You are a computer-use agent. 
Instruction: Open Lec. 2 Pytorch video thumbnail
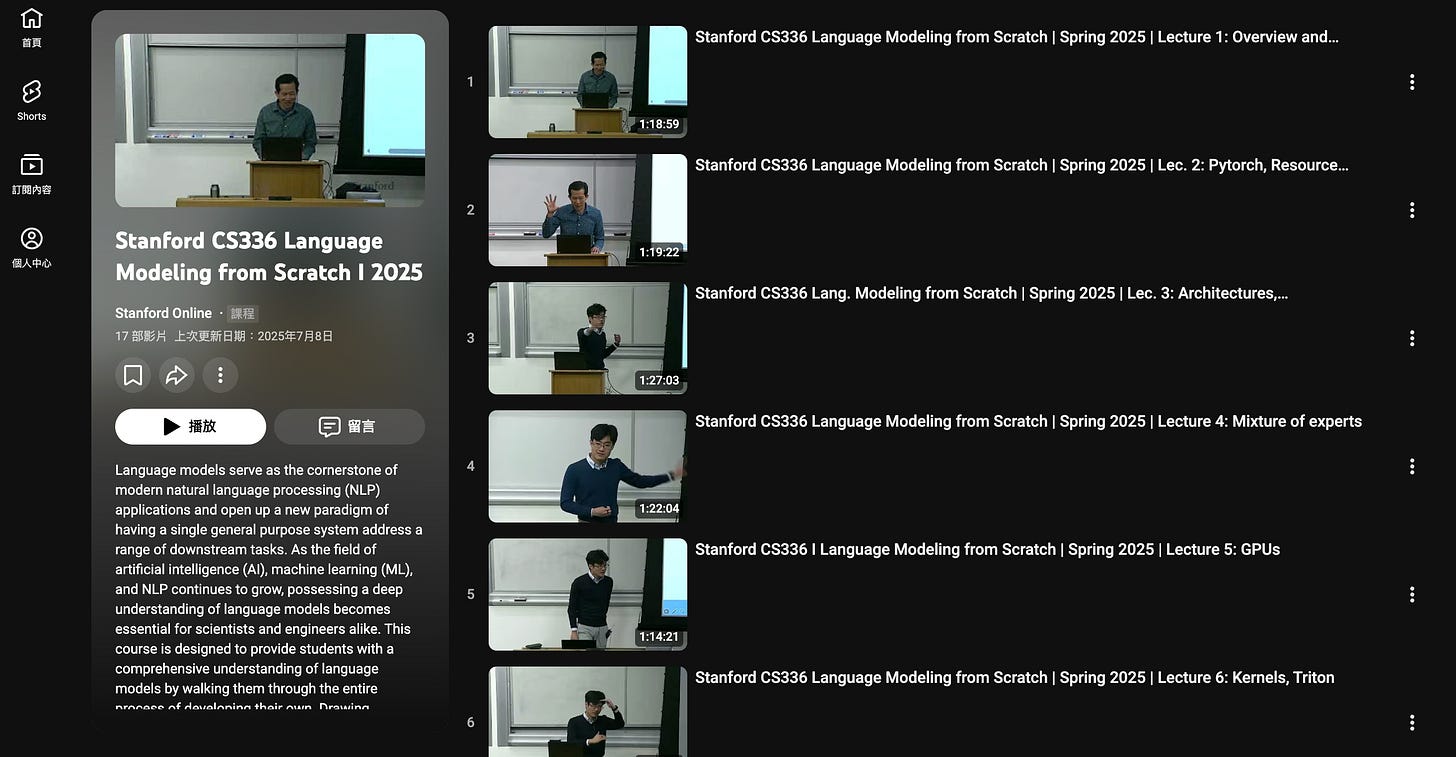[x=588, y=210]
